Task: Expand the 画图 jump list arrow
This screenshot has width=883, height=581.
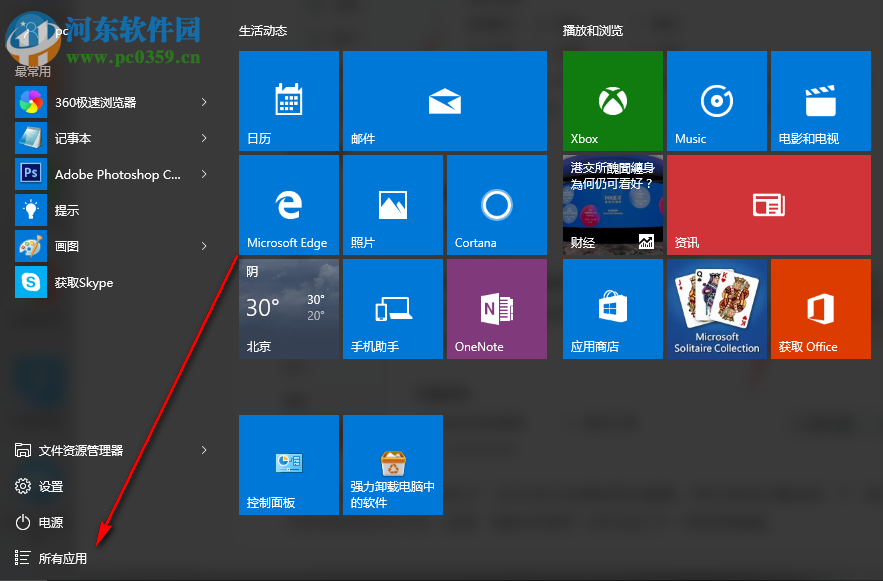Action: 204,246
